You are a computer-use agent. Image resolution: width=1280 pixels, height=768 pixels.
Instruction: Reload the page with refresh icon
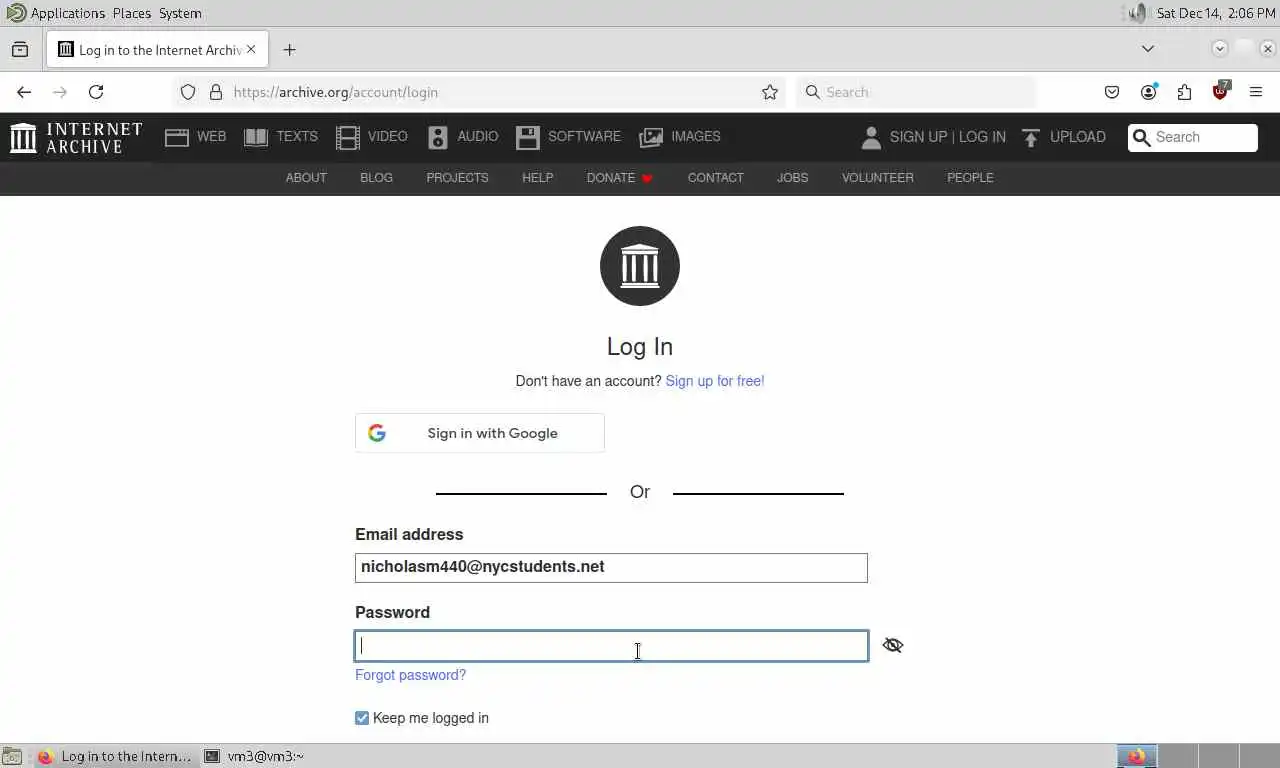tap(96, 92)
